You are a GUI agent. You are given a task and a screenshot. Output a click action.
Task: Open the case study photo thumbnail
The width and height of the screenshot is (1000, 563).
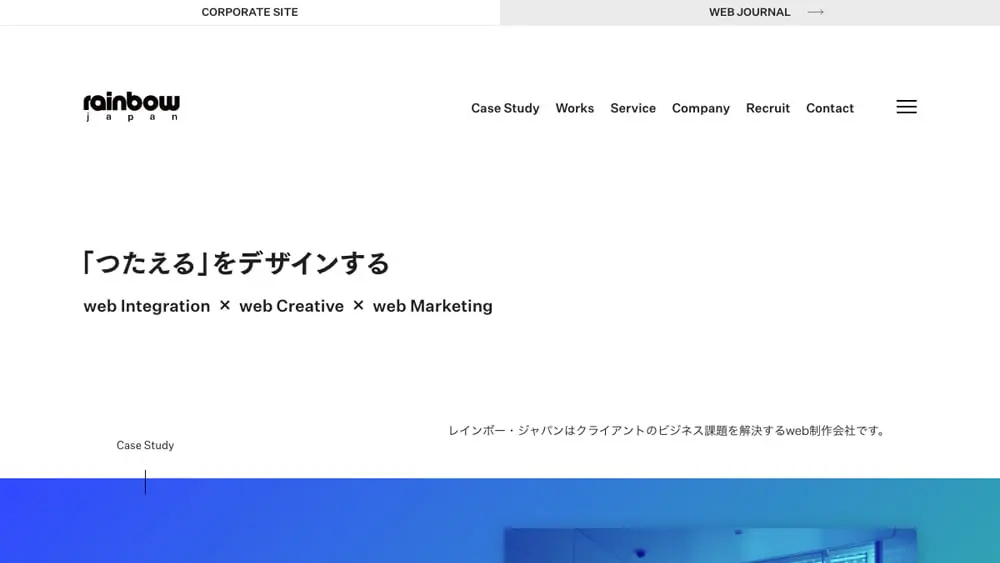tap(710, 545)
